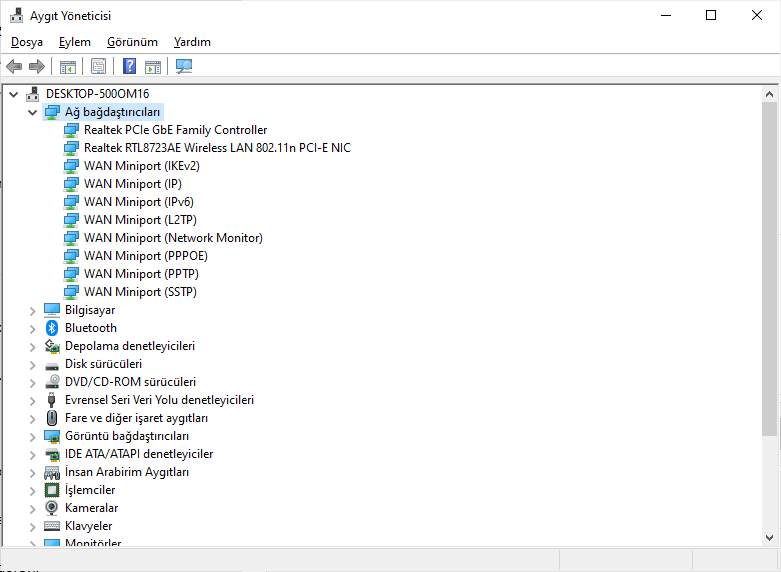Open the Yardım menu
The image size is (781, 572).
click(192, 42)
